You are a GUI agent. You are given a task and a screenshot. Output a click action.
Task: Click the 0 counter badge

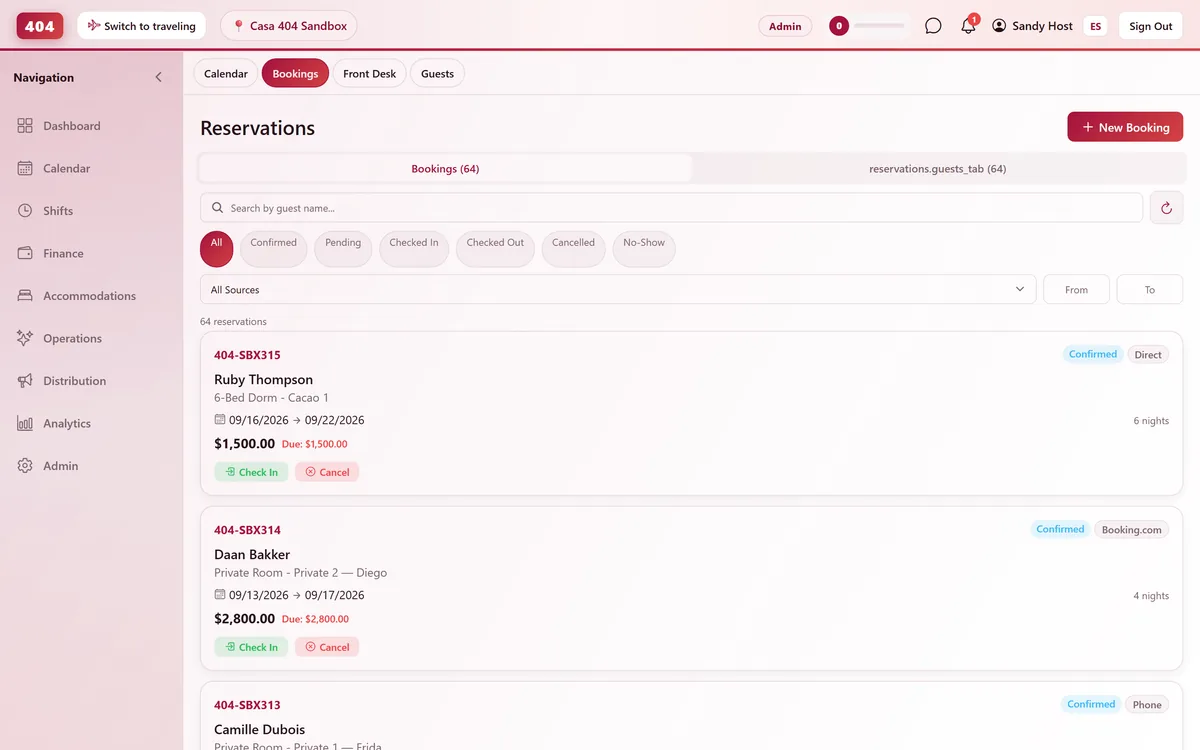[x=839, y=26]
